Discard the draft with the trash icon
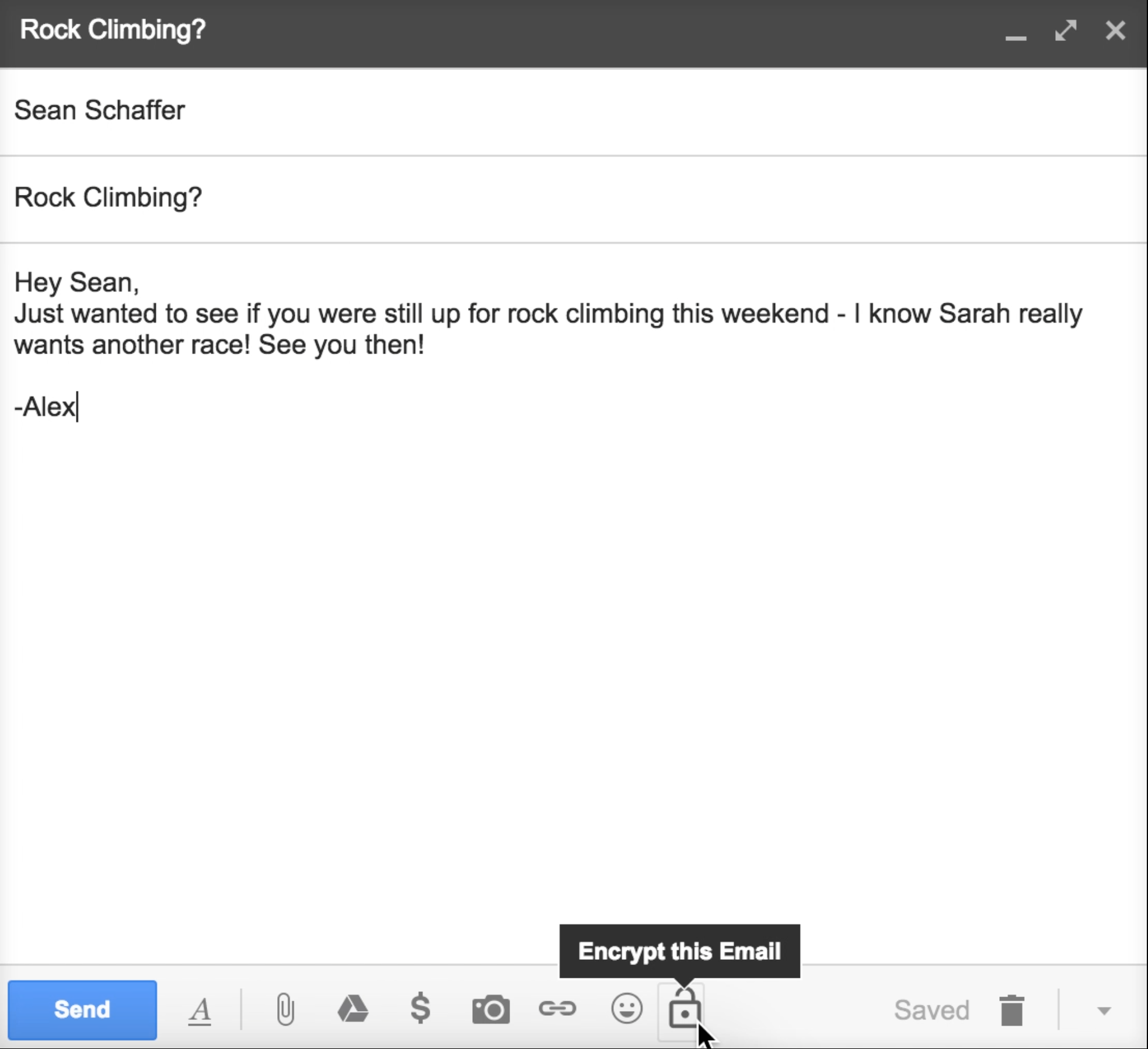Screen dimensions: 1148x1049 pyautogui.click(x=1011, y=1010)
